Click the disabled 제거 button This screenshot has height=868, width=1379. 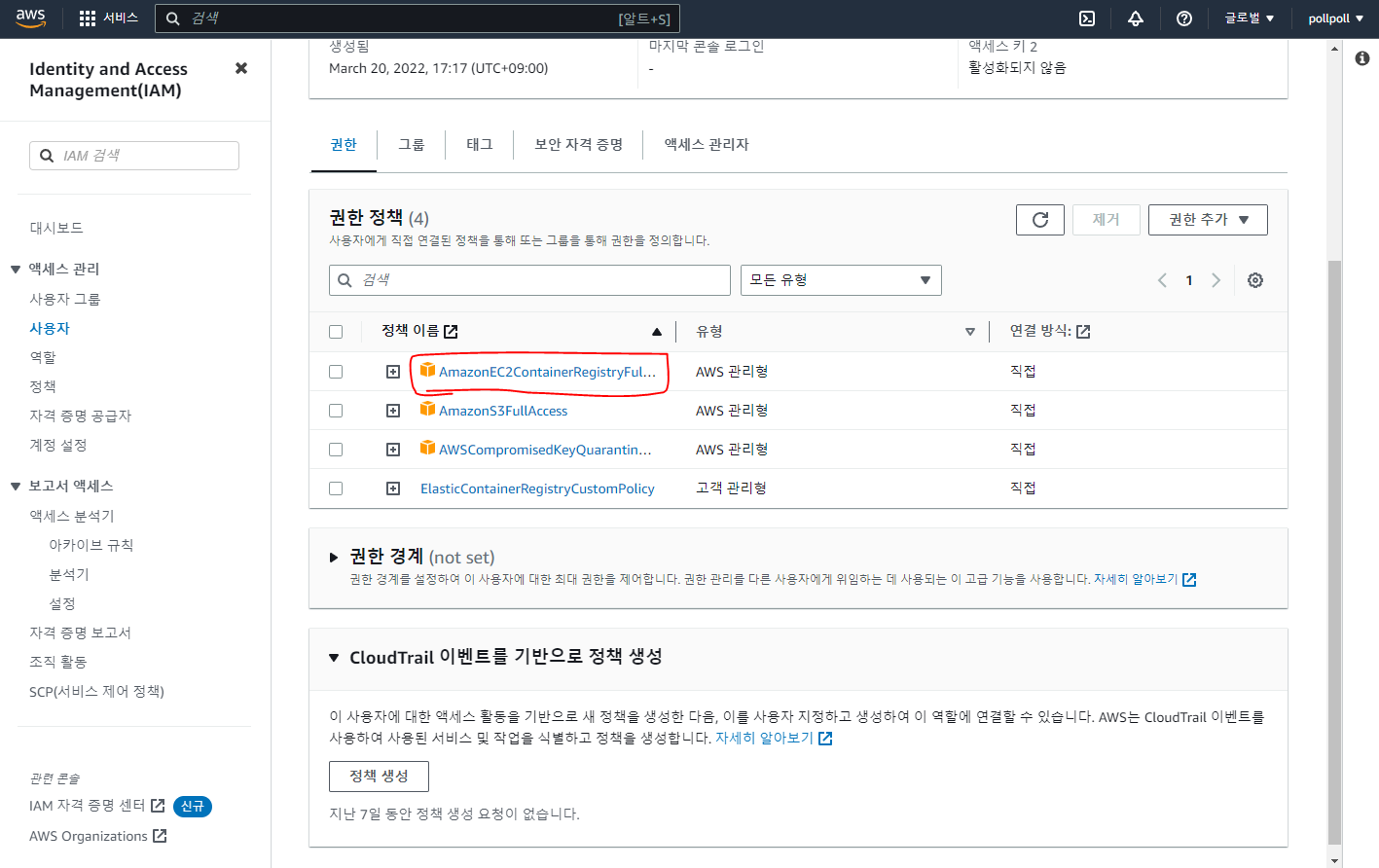pos(1106,220)
